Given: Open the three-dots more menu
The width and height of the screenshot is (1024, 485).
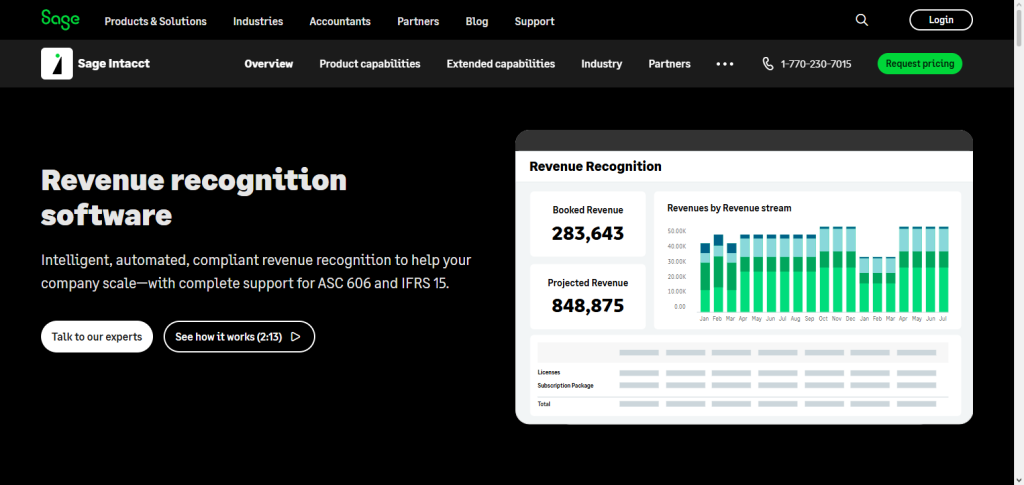Looking at the screenshot, I should tap(725, 64).
